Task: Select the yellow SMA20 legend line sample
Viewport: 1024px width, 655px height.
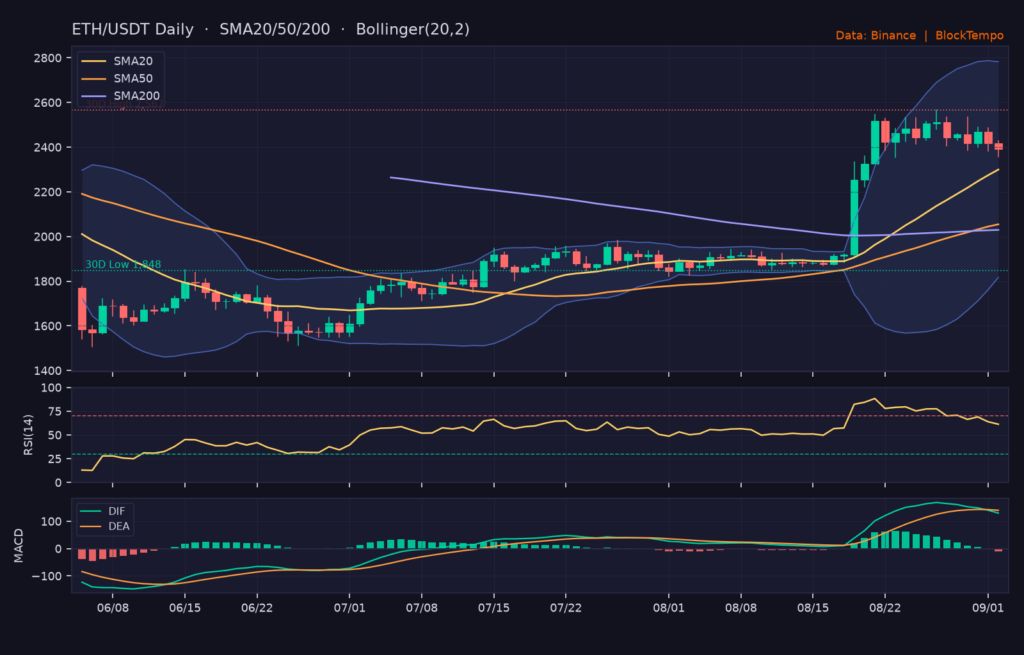Action: (93, 61)
